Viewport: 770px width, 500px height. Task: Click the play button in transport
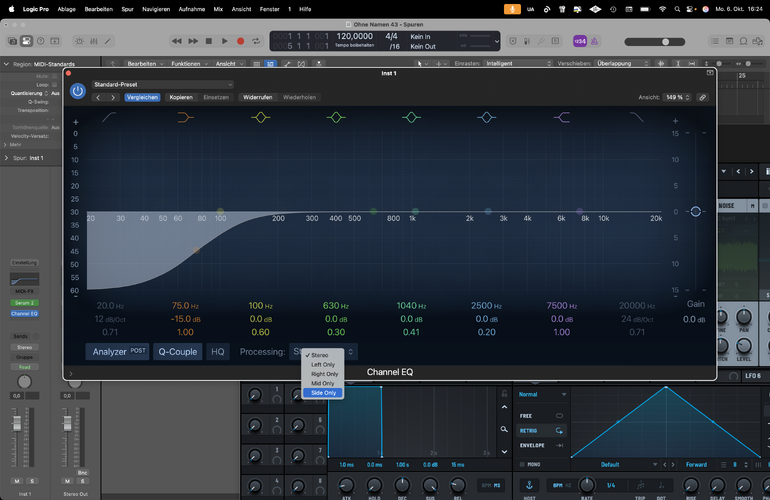click(x=224, y=41)
